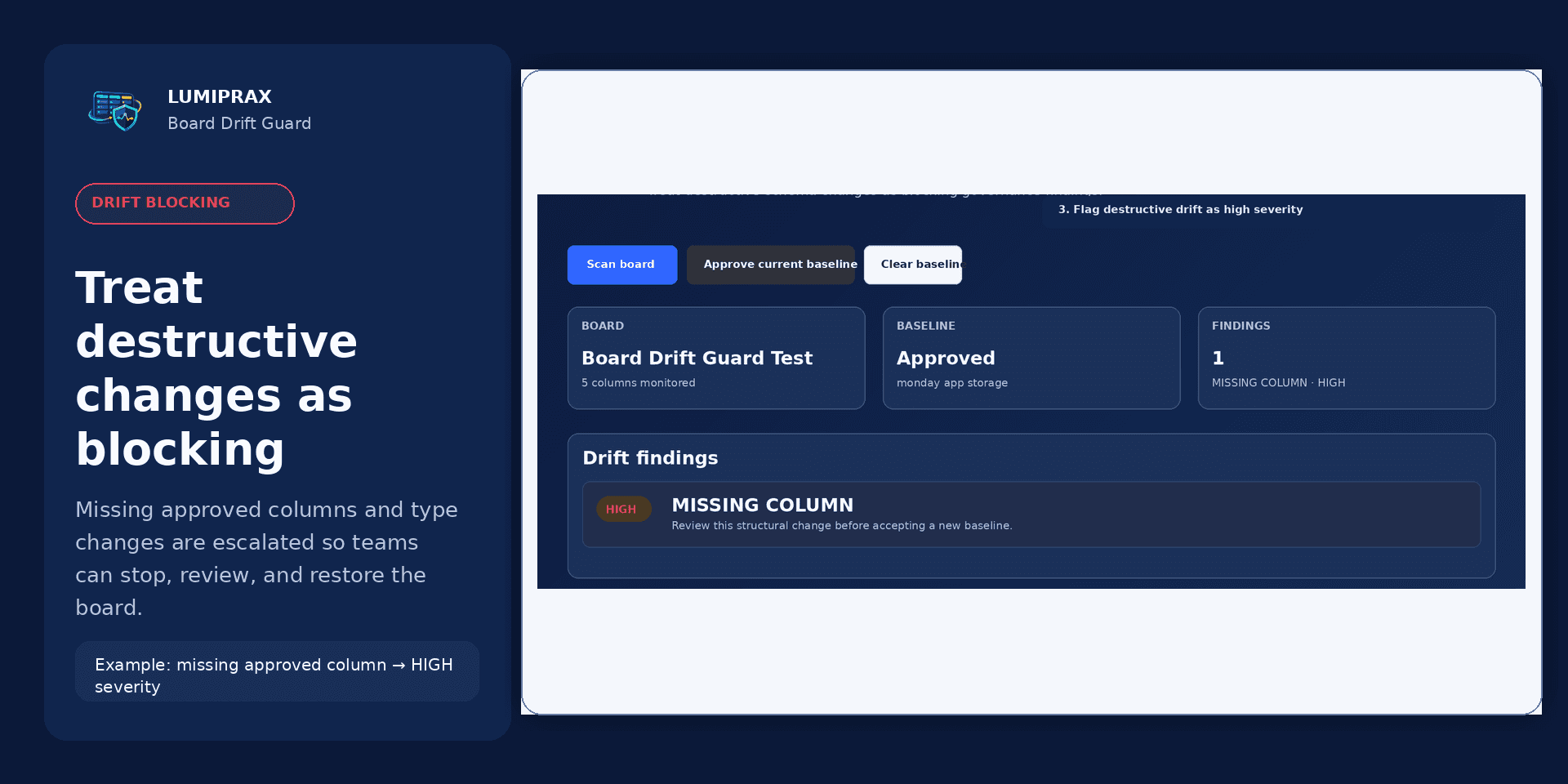Click 'monday app storage' text

tap(952, 382)
